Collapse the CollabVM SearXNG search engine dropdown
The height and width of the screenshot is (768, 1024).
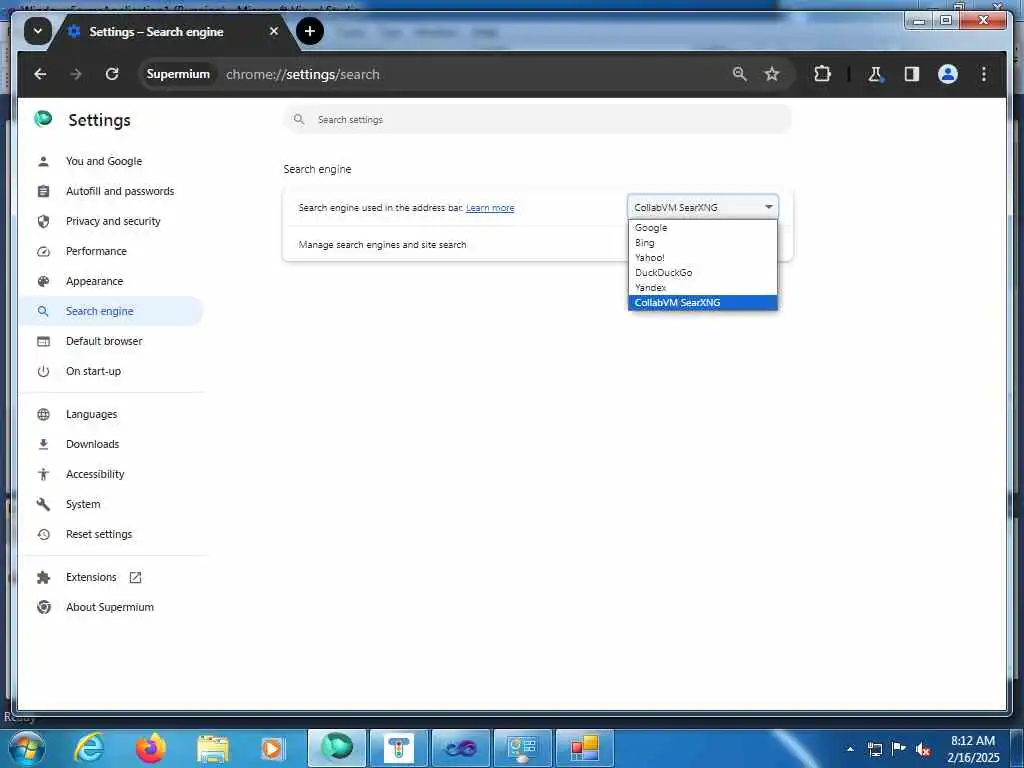(x=703, y=207)
